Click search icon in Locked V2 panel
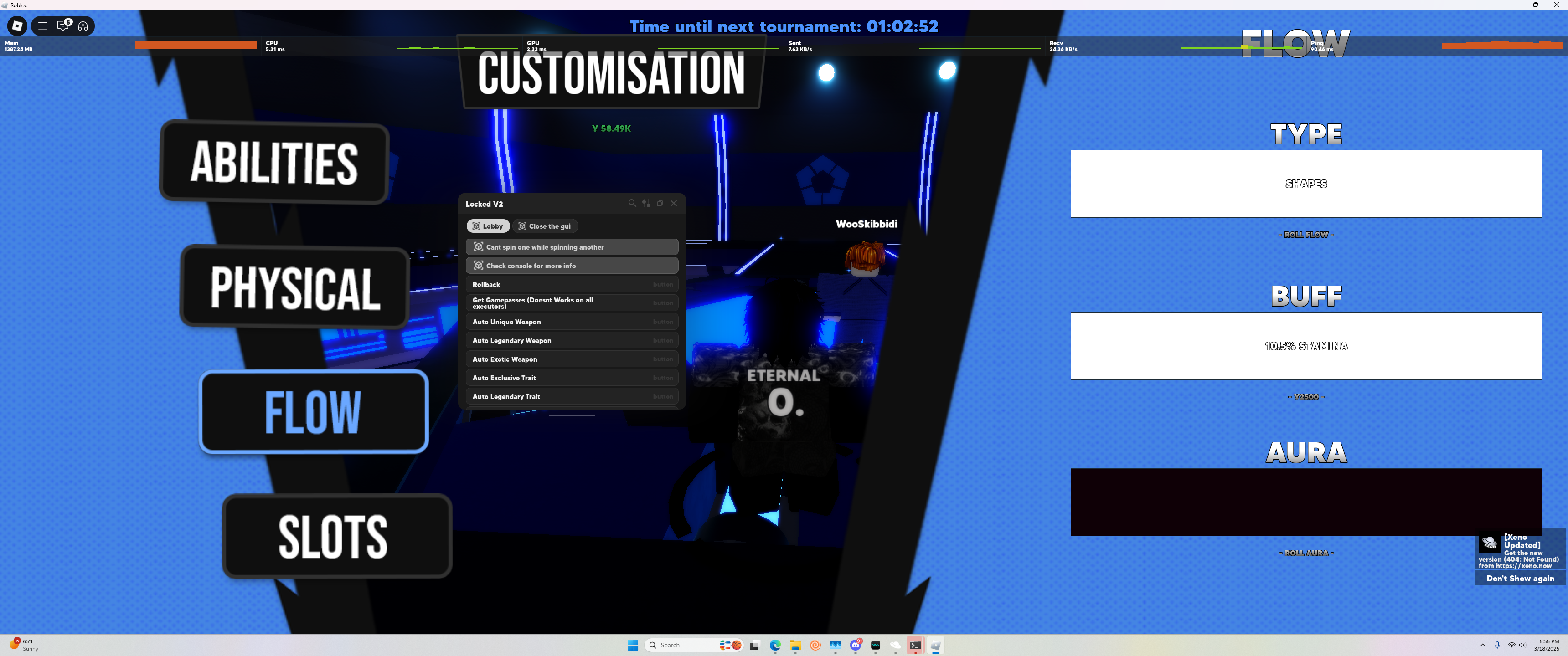The height and width of the screenshot is (656, 1568). pos(632,203)
